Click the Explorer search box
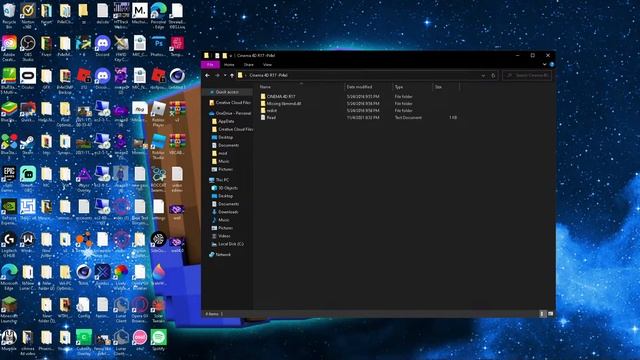 (x=527, y=76)
